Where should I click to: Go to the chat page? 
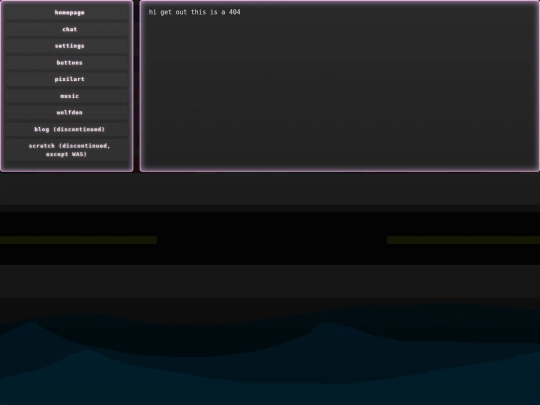(x=67, y=30)
